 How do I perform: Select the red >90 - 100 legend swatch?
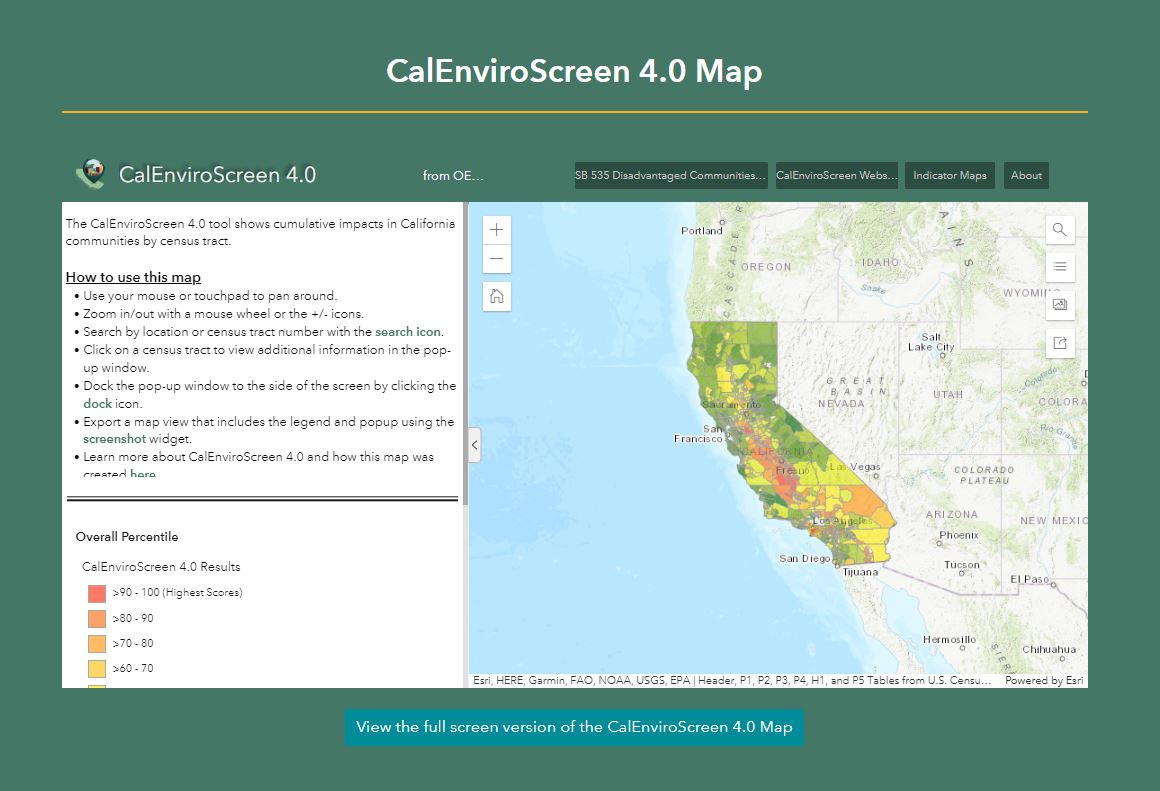tap(97, 593)
